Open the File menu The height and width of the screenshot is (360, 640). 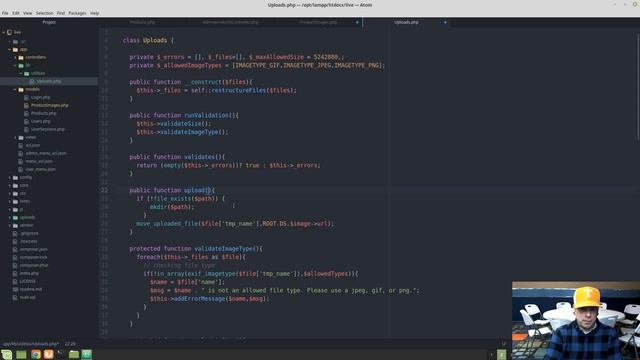5,13
